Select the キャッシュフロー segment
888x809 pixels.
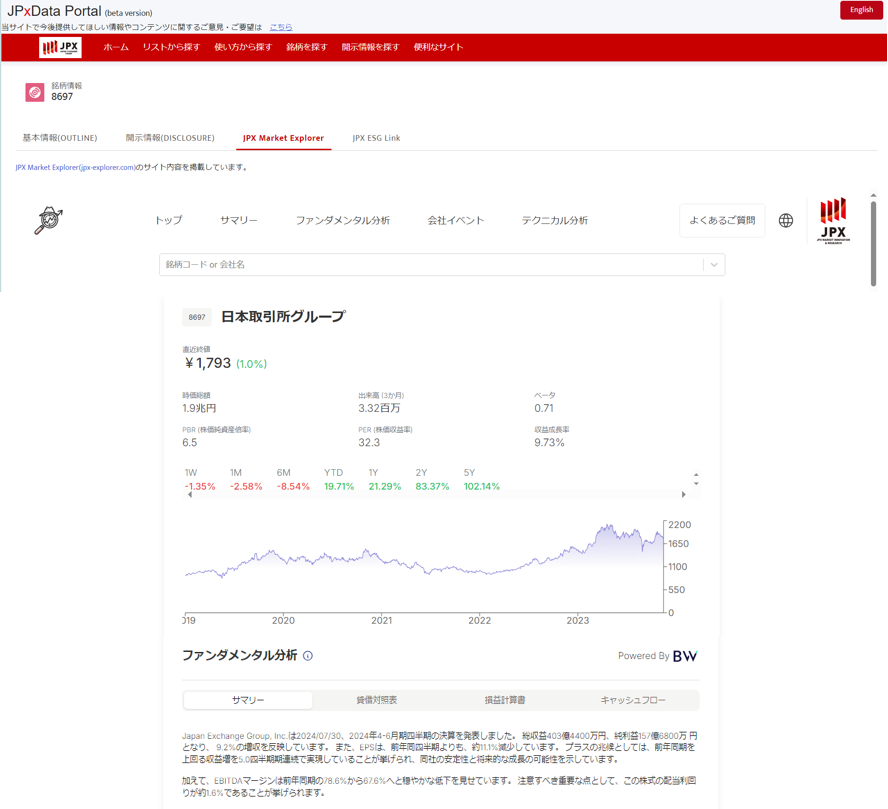click(x=633, y=700)
